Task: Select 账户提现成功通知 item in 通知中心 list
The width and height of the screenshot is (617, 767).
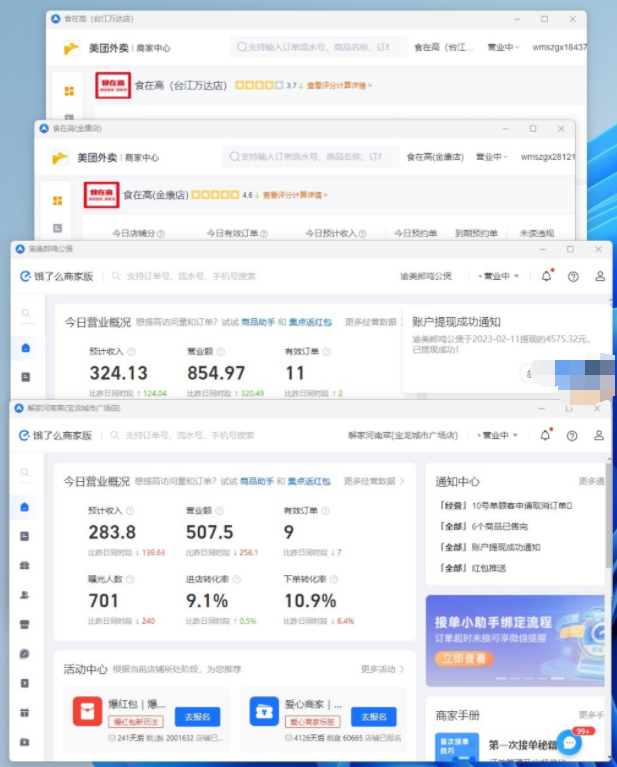Action: (491, 547)
